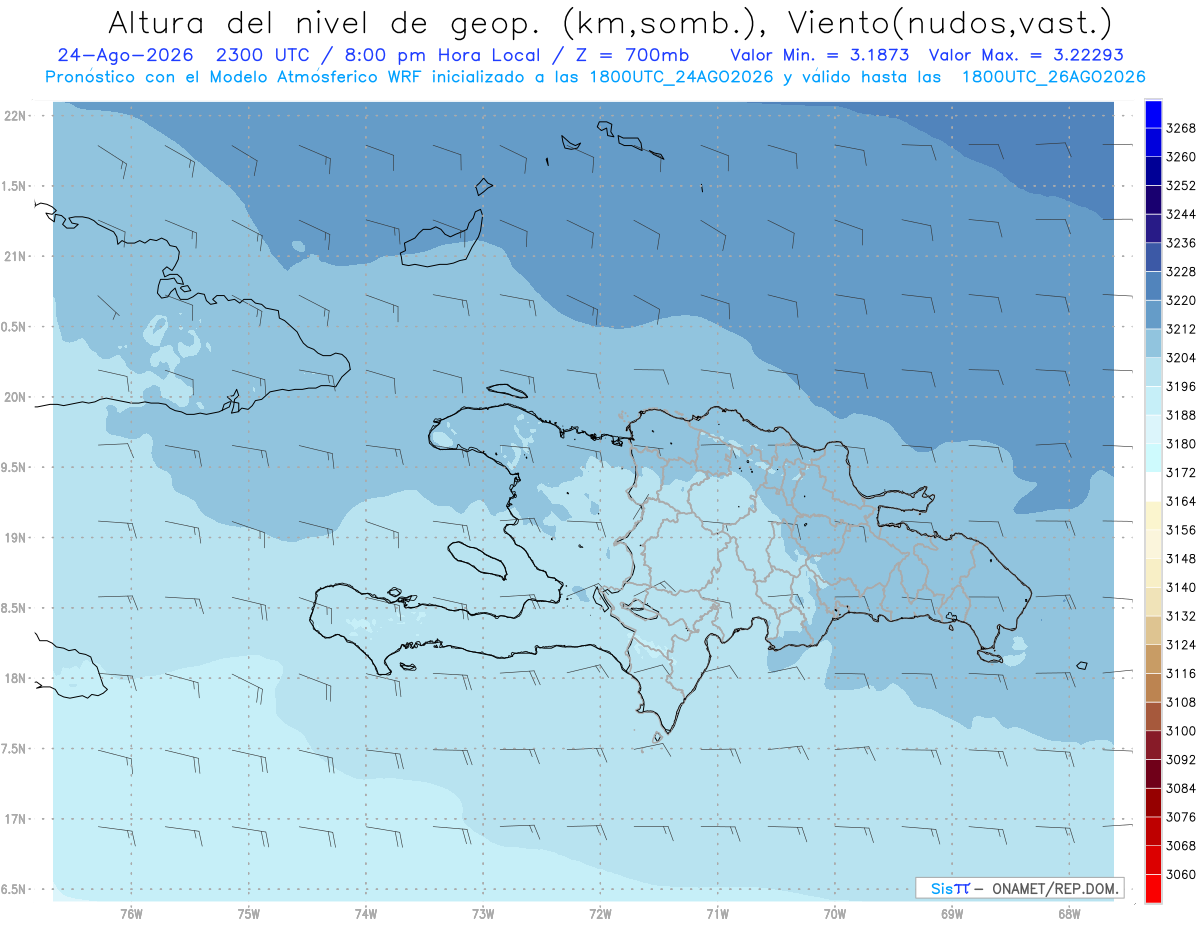Select the '8:00 pm Hora Local' text
This screenshot has height=927, width=1200.
(443, 55)
